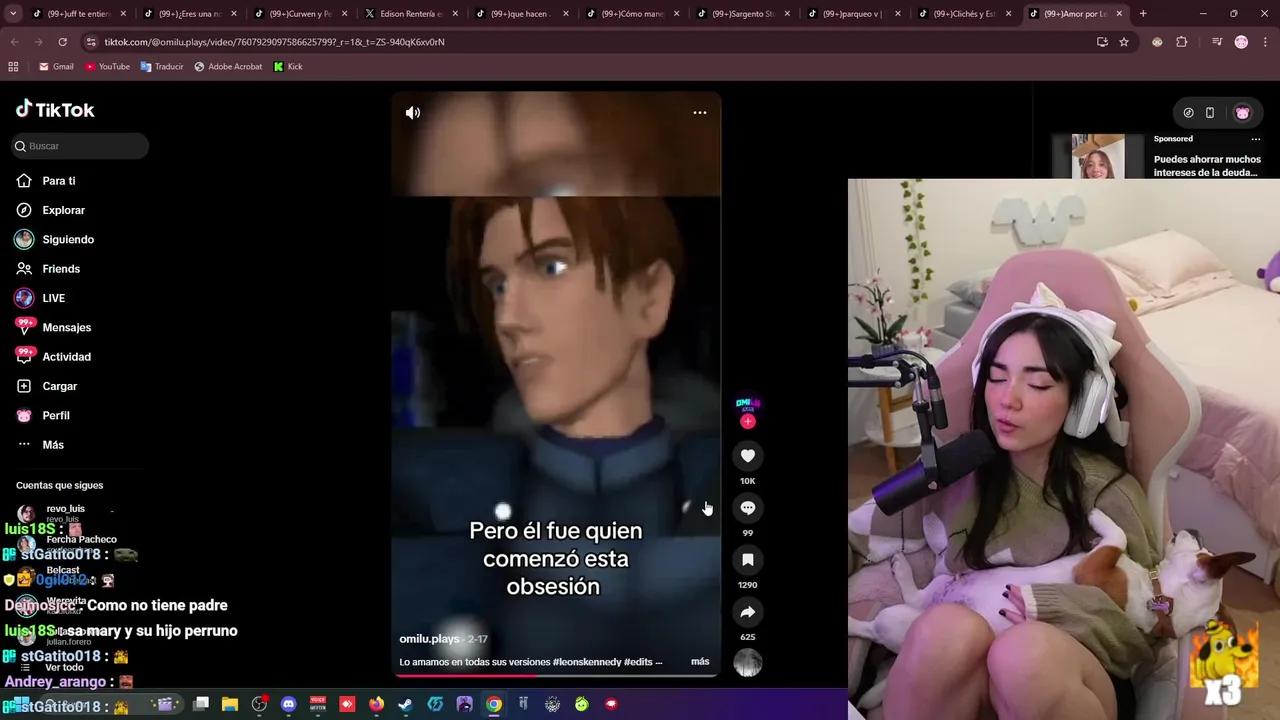Open the spinning sound disc thumbnail
Viewport: 1280px width, 720px height.
click(x=748, y=663)
